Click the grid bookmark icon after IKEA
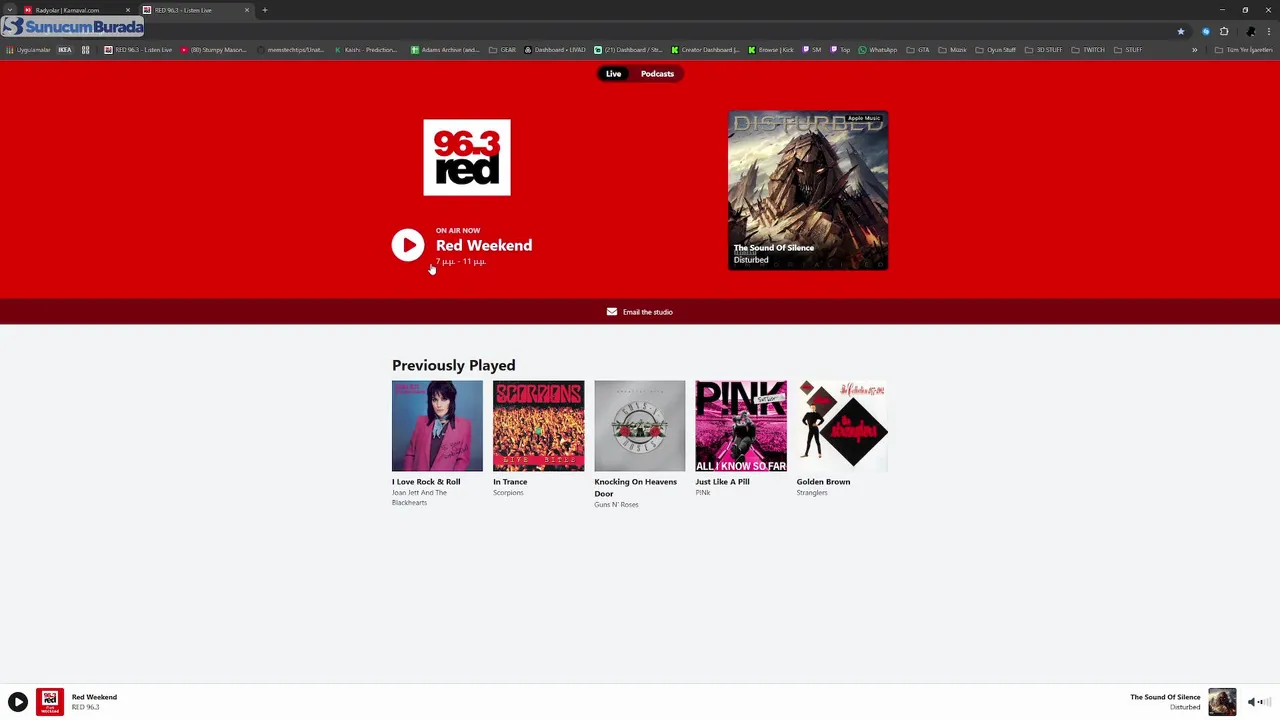This screenshot has width=1280, height=720. [x=86, y=50]
